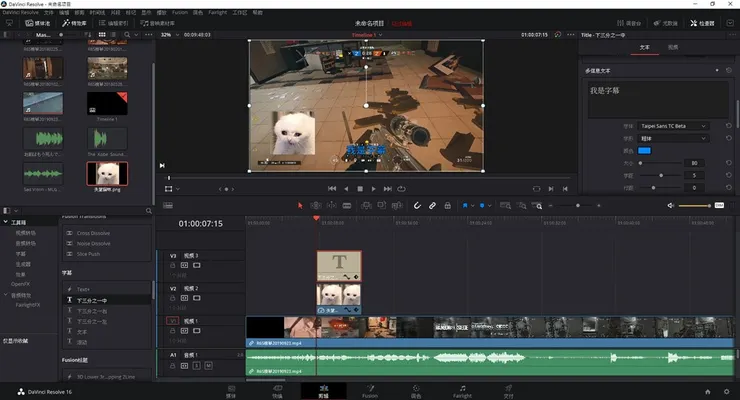Image resolution: width=740 pixels, height=400 pixels.
Task: Open the Taipei Sans TC Beta font dropdown
Action: pos(673,126)
